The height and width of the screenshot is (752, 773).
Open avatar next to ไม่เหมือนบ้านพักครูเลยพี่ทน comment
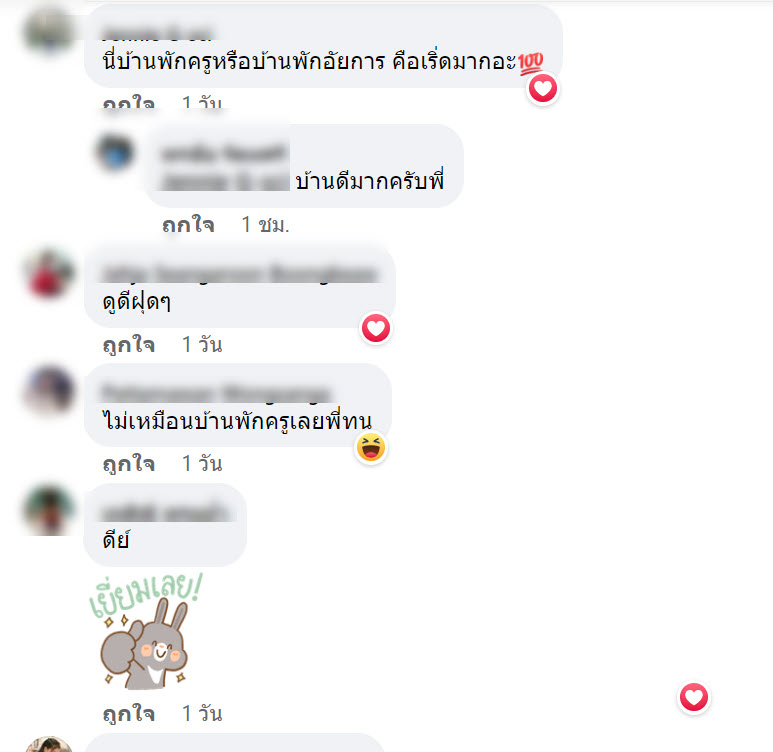[x=49, y=390]
